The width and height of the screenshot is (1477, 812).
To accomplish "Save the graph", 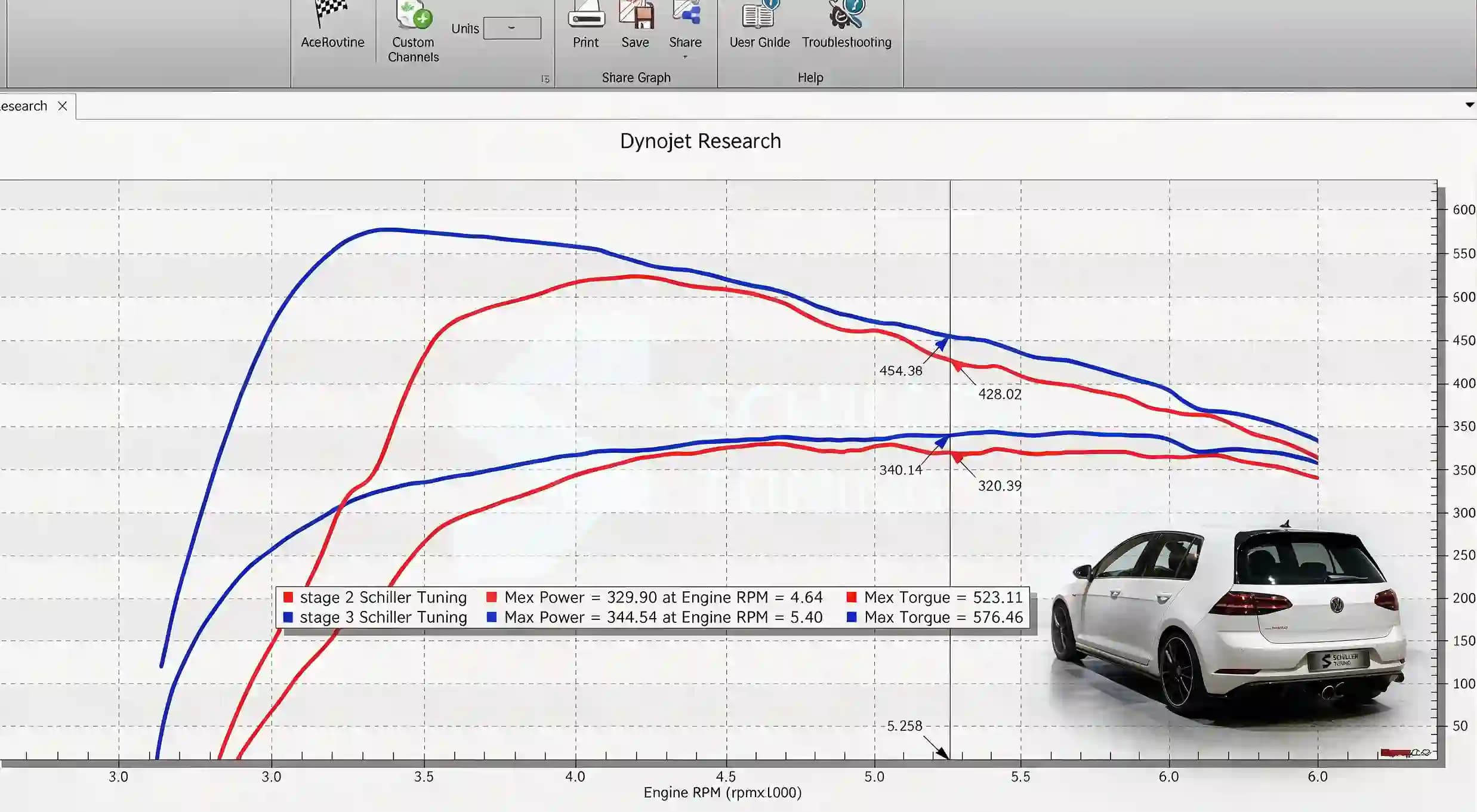I will tap(635, 25).
